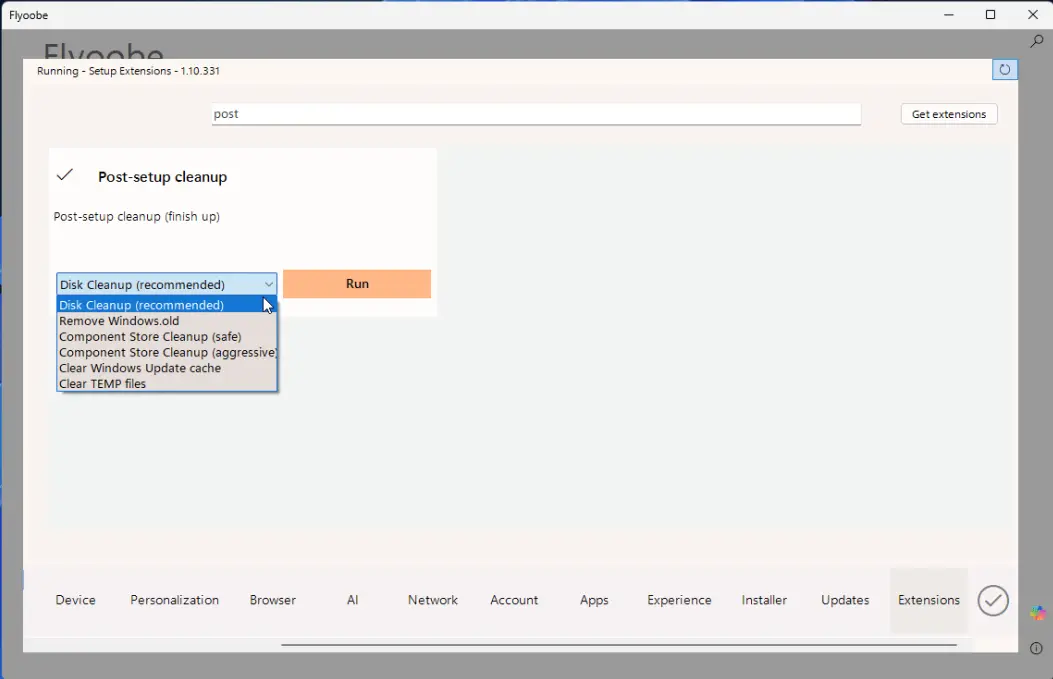Click the Post-setup cleanup title

point(163,177)
